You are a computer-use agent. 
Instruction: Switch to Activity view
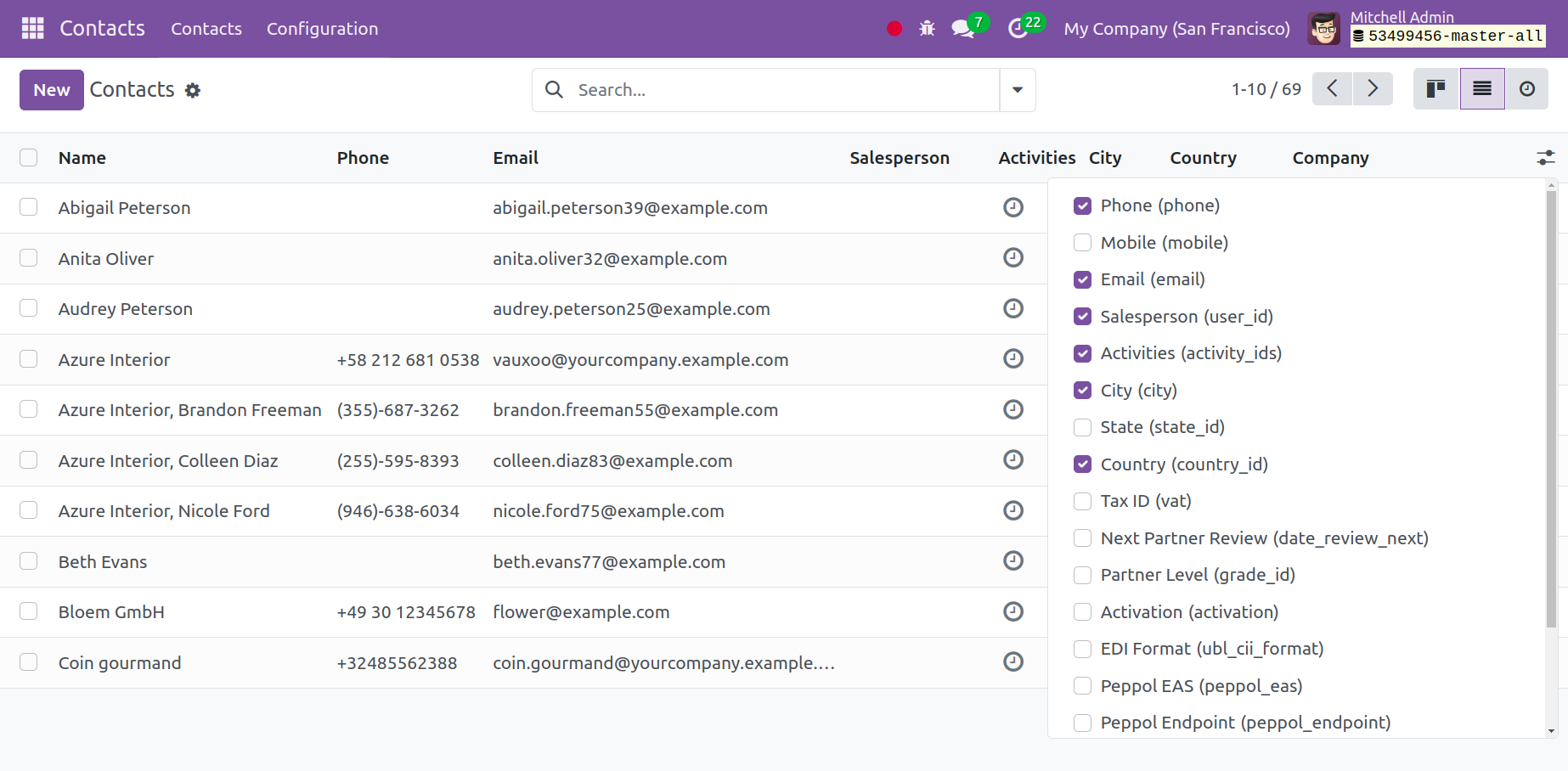tap(1526, 89)
